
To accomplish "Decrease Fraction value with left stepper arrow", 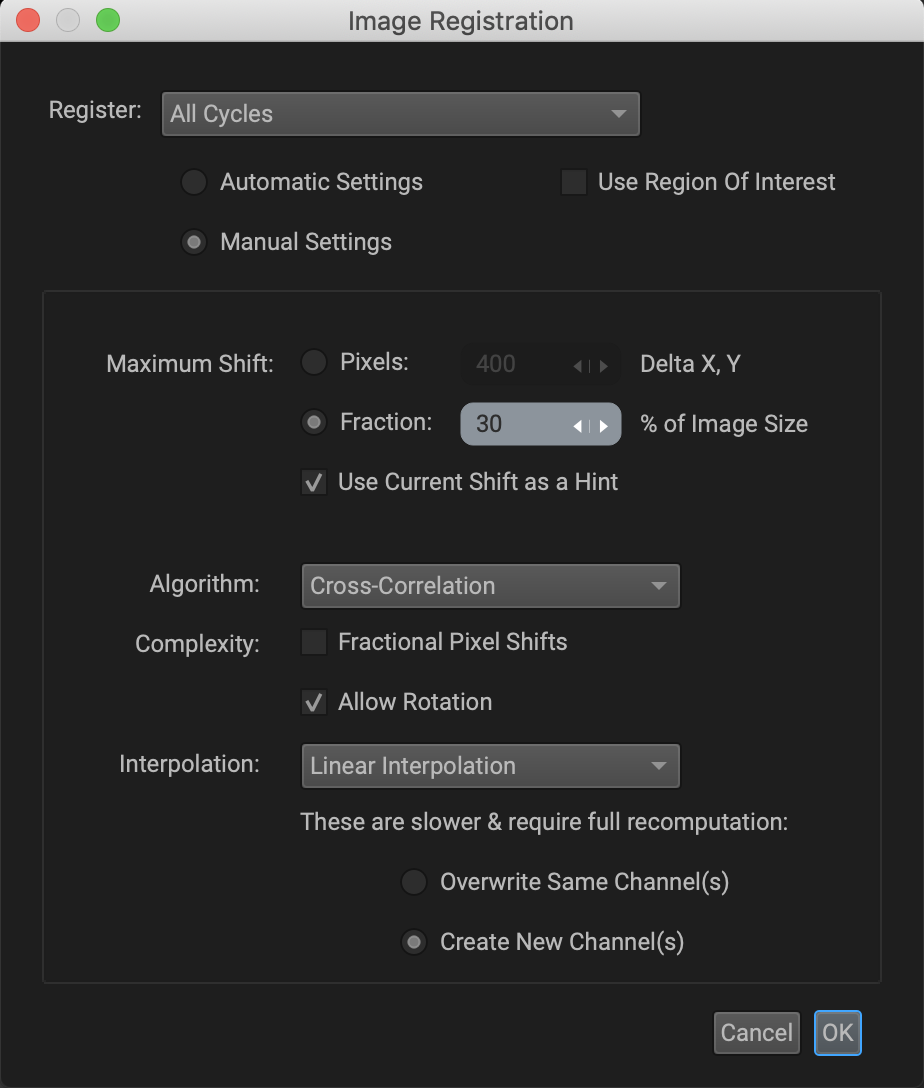I will pyautogui.click(x=577, y=426).
